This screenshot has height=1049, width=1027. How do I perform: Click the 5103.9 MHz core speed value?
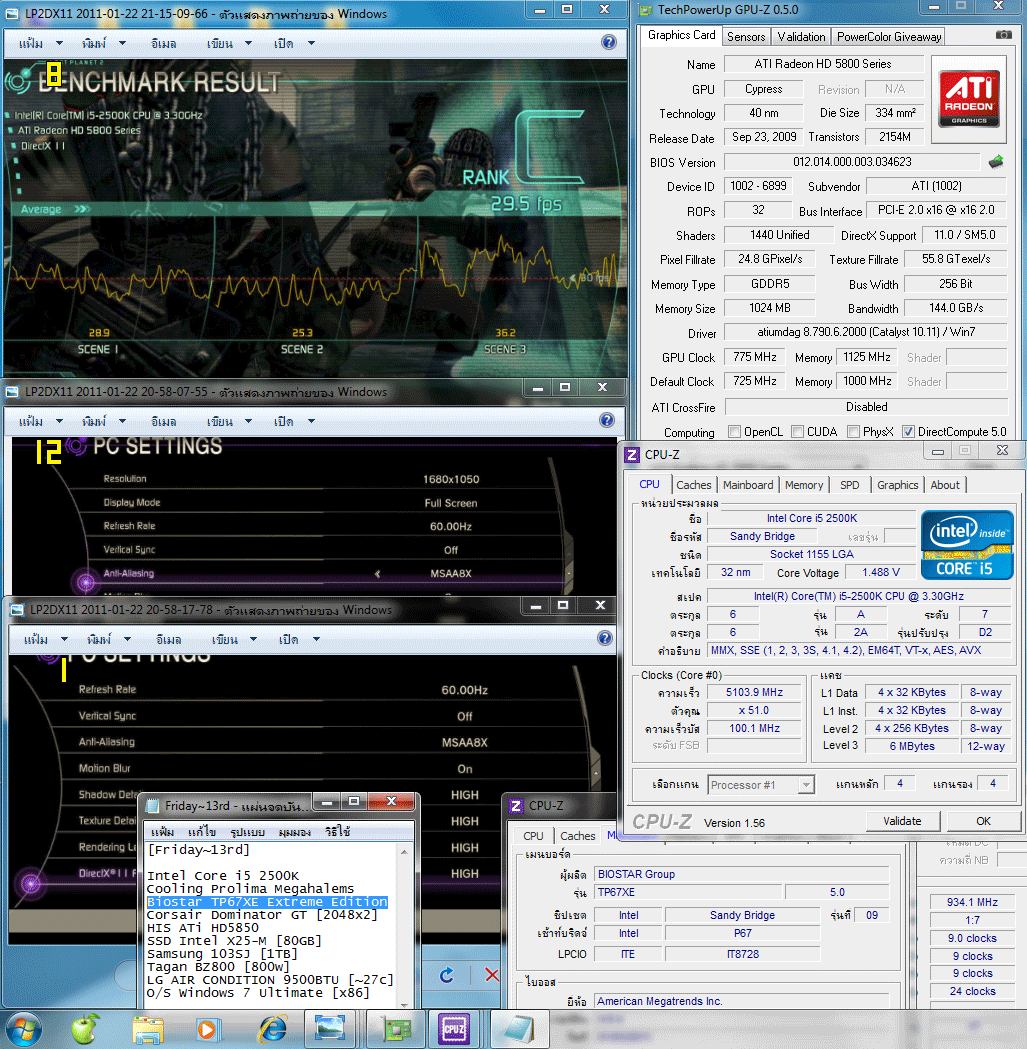tap(754, 692)
